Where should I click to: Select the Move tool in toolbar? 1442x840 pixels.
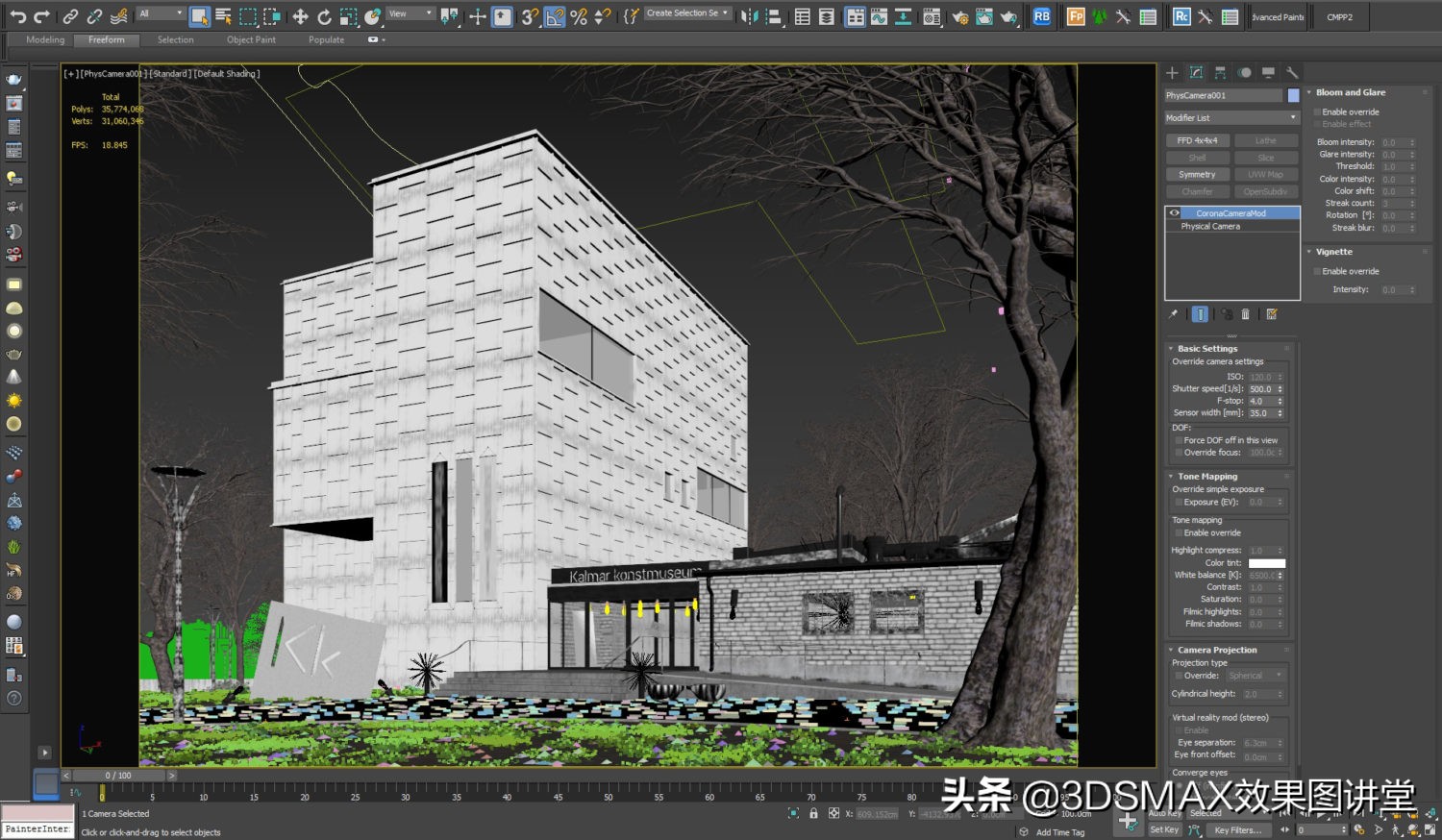coord(300,16)
